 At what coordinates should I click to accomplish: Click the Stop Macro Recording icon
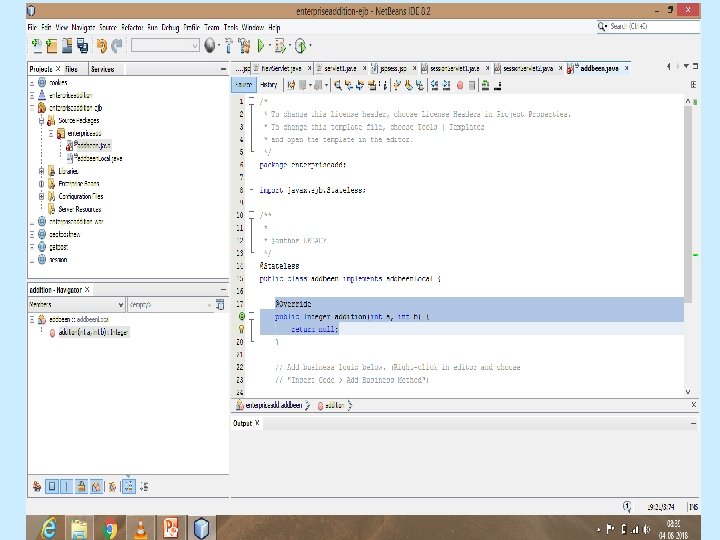[472, 85]
